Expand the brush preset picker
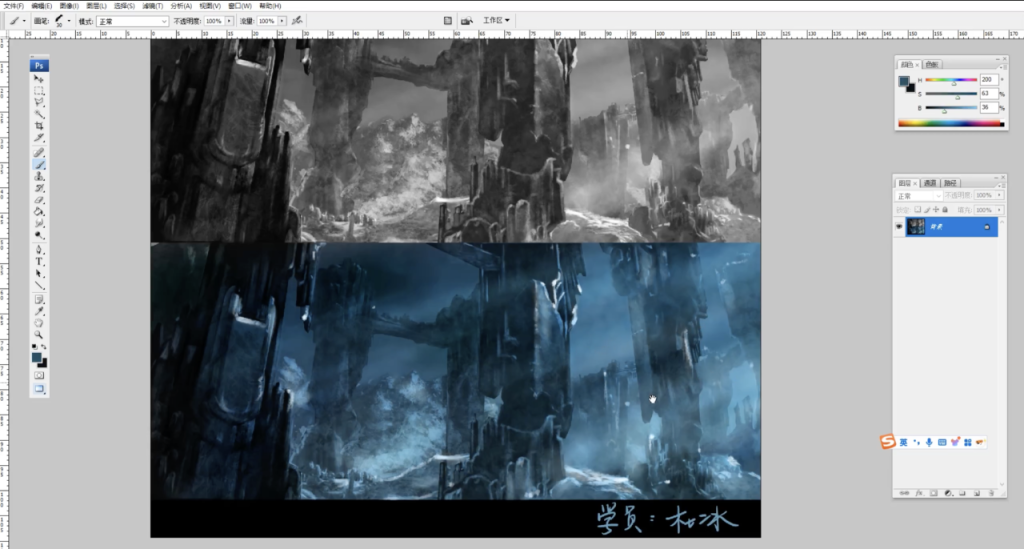 pos(69,20)
